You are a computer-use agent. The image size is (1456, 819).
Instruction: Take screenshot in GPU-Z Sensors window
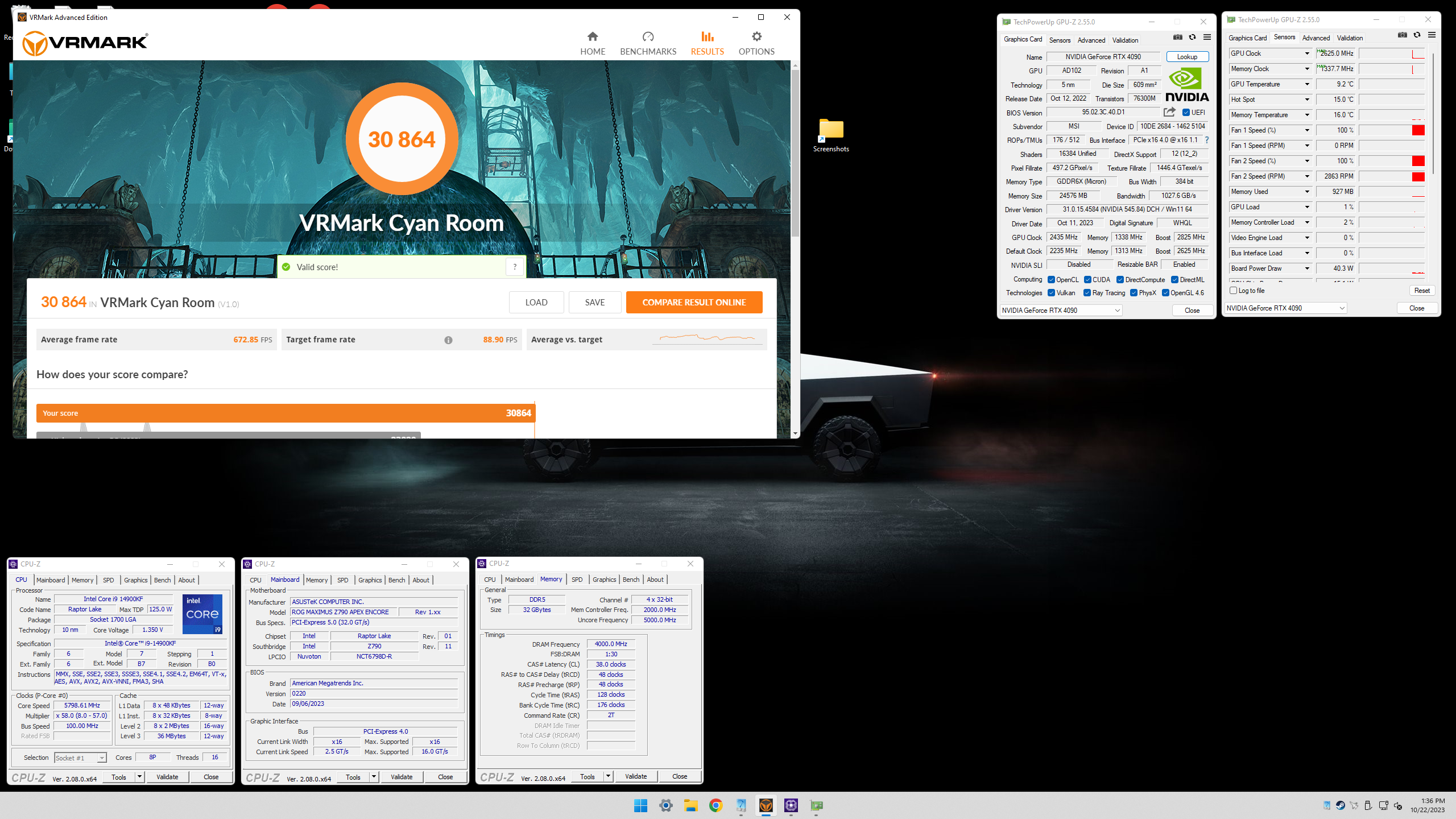pyautogui.click(x=1403, y=35)
